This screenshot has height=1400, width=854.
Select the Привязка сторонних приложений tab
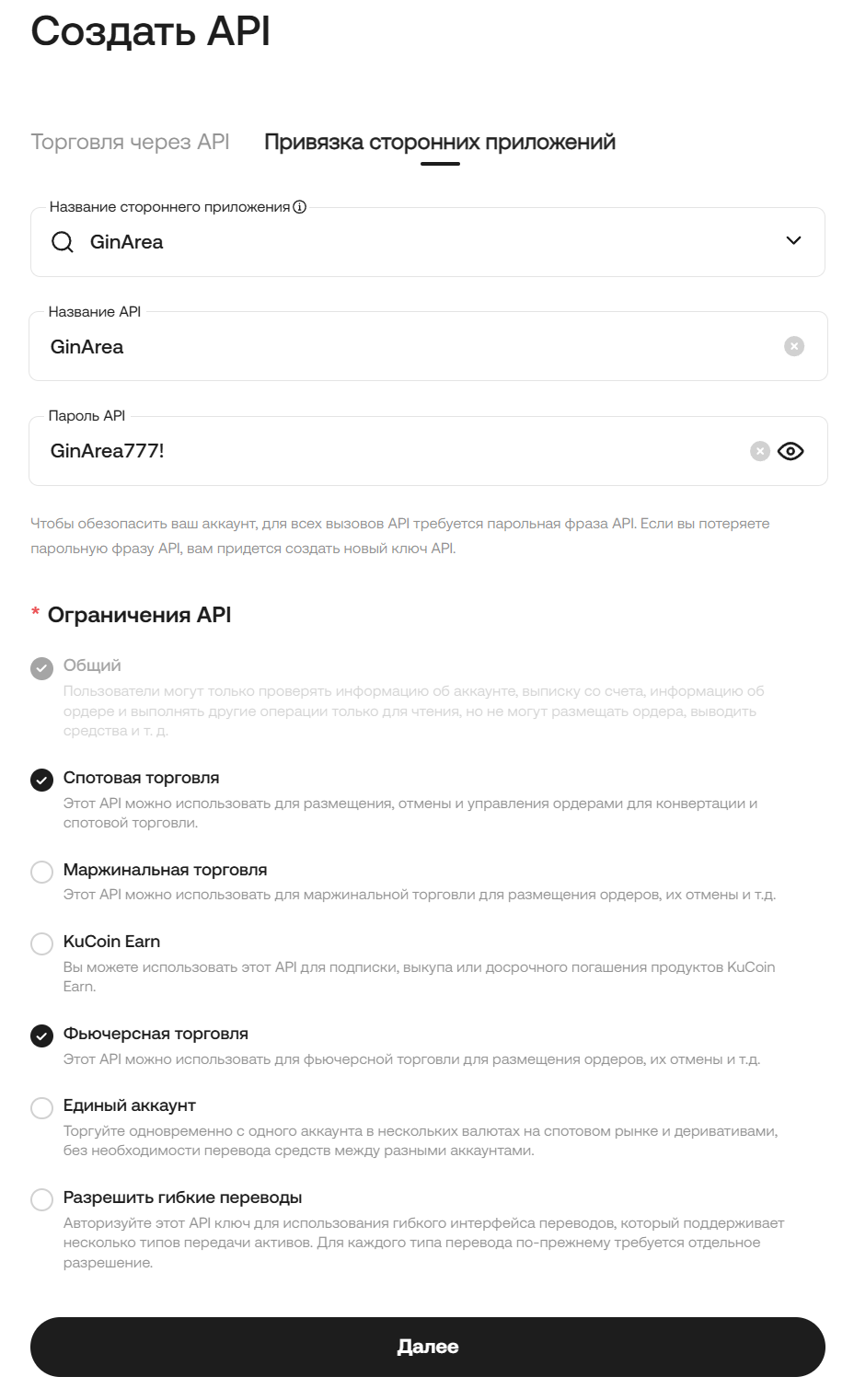[440, 142]
